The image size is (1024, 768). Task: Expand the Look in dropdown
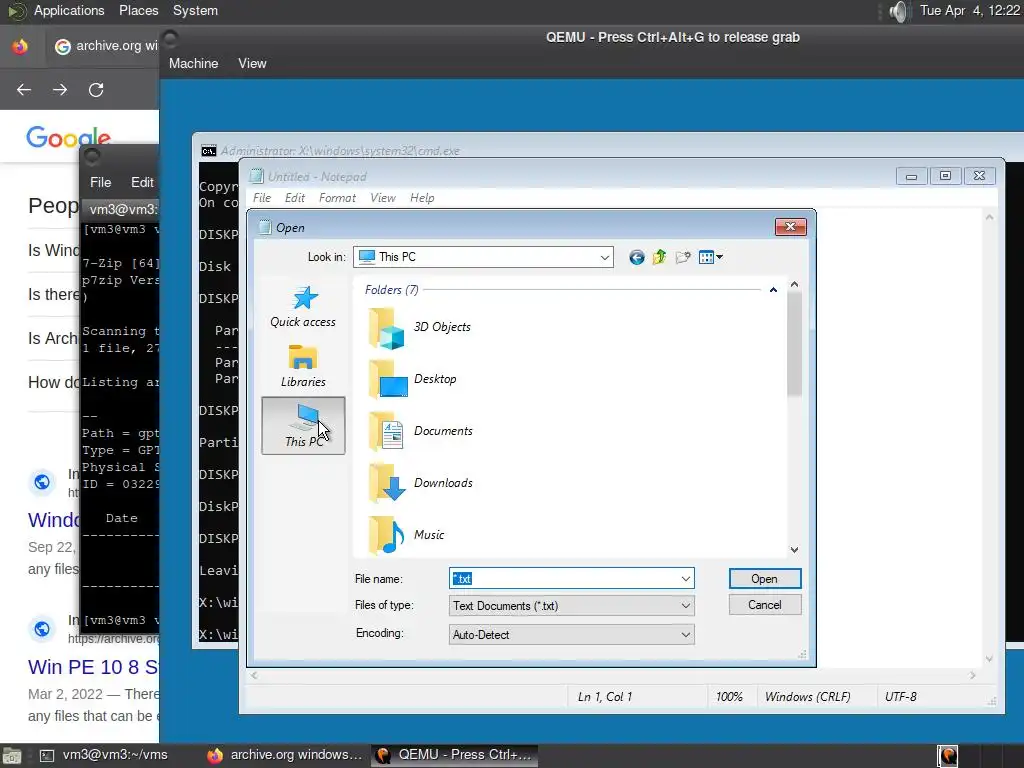click(x=605, y=257)
